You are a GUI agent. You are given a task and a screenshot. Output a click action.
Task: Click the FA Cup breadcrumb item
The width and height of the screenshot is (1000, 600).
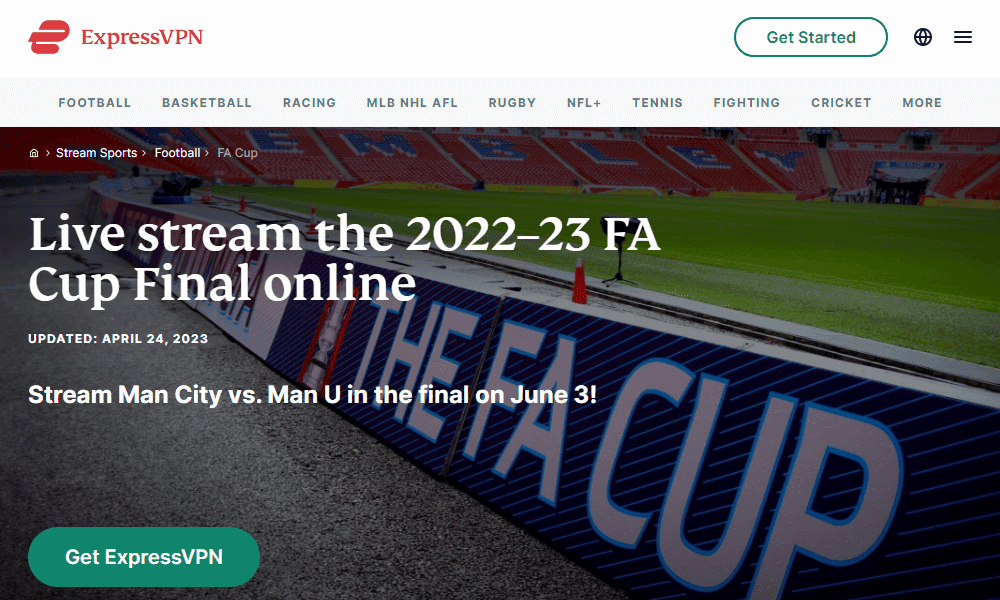(237, 153)
